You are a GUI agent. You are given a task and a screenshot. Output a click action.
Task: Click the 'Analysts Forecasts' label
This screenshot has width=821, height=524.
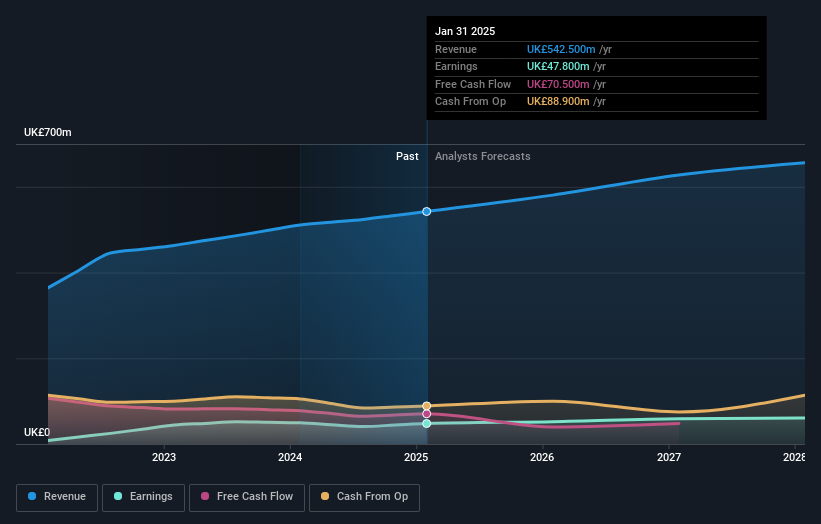[483, 157]
